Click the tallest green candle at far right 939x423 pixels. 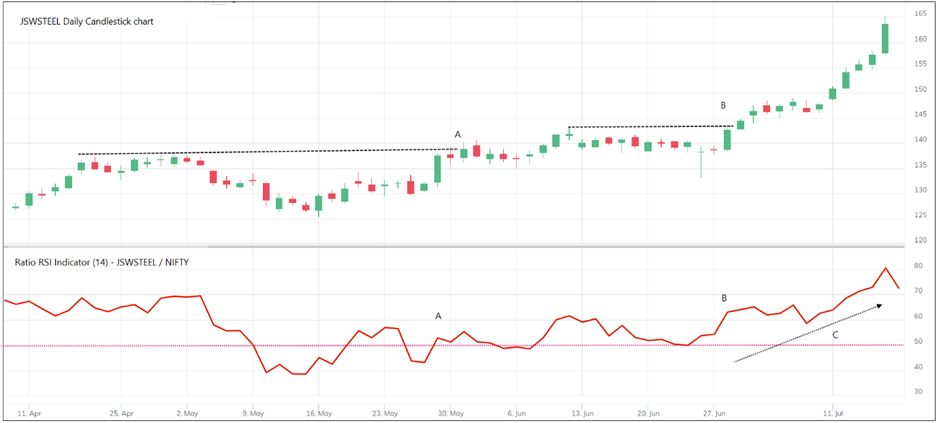click(x=885, y=38)
